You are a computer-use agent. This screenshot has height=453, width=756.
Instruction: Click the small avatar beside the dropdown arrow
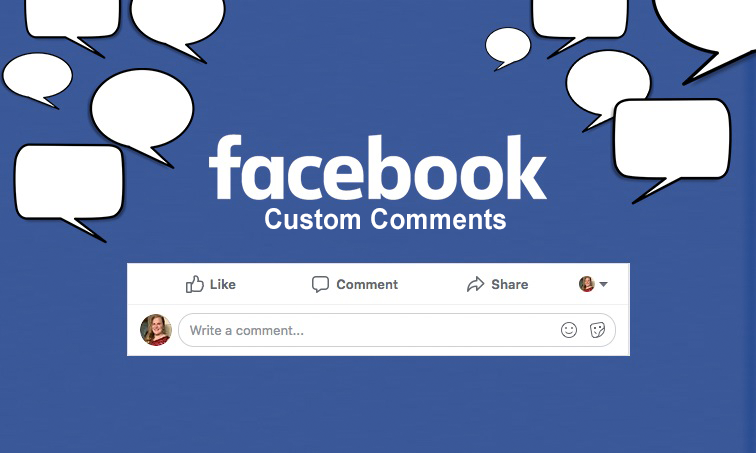point(587,284)
